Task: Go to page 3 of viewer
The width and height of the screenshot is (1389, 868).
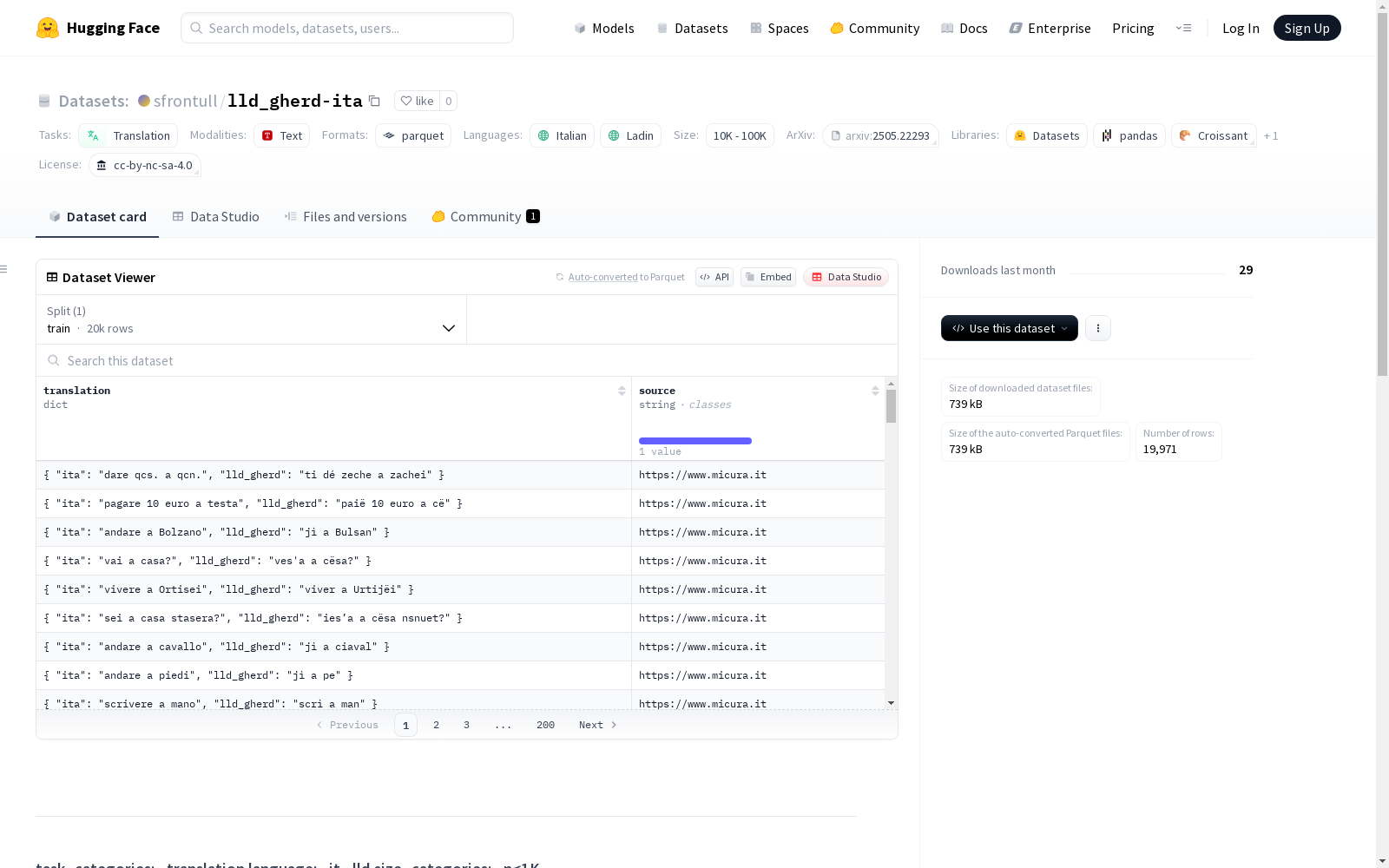Action: pyautogui.click(x=466, y=725)
